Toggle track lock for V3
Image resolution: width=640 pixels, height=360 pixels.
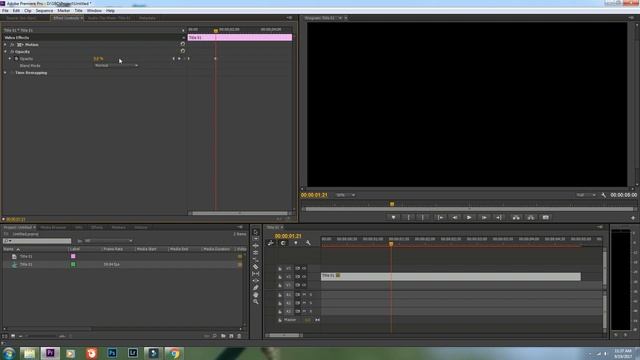click(x=280, y=269)
